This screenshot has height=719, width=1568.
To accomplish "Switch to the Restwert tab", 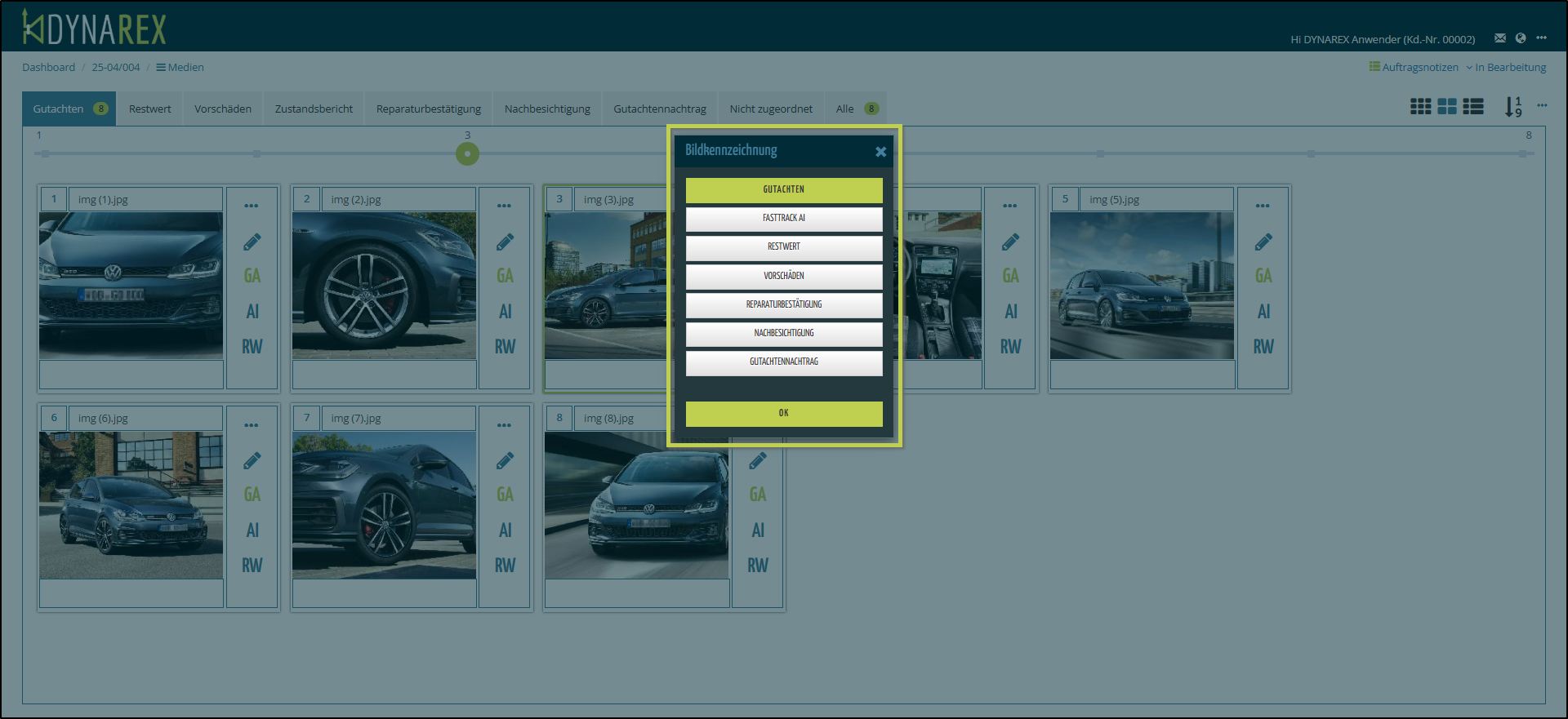I will pyautogui.click(x=150, y=109).
